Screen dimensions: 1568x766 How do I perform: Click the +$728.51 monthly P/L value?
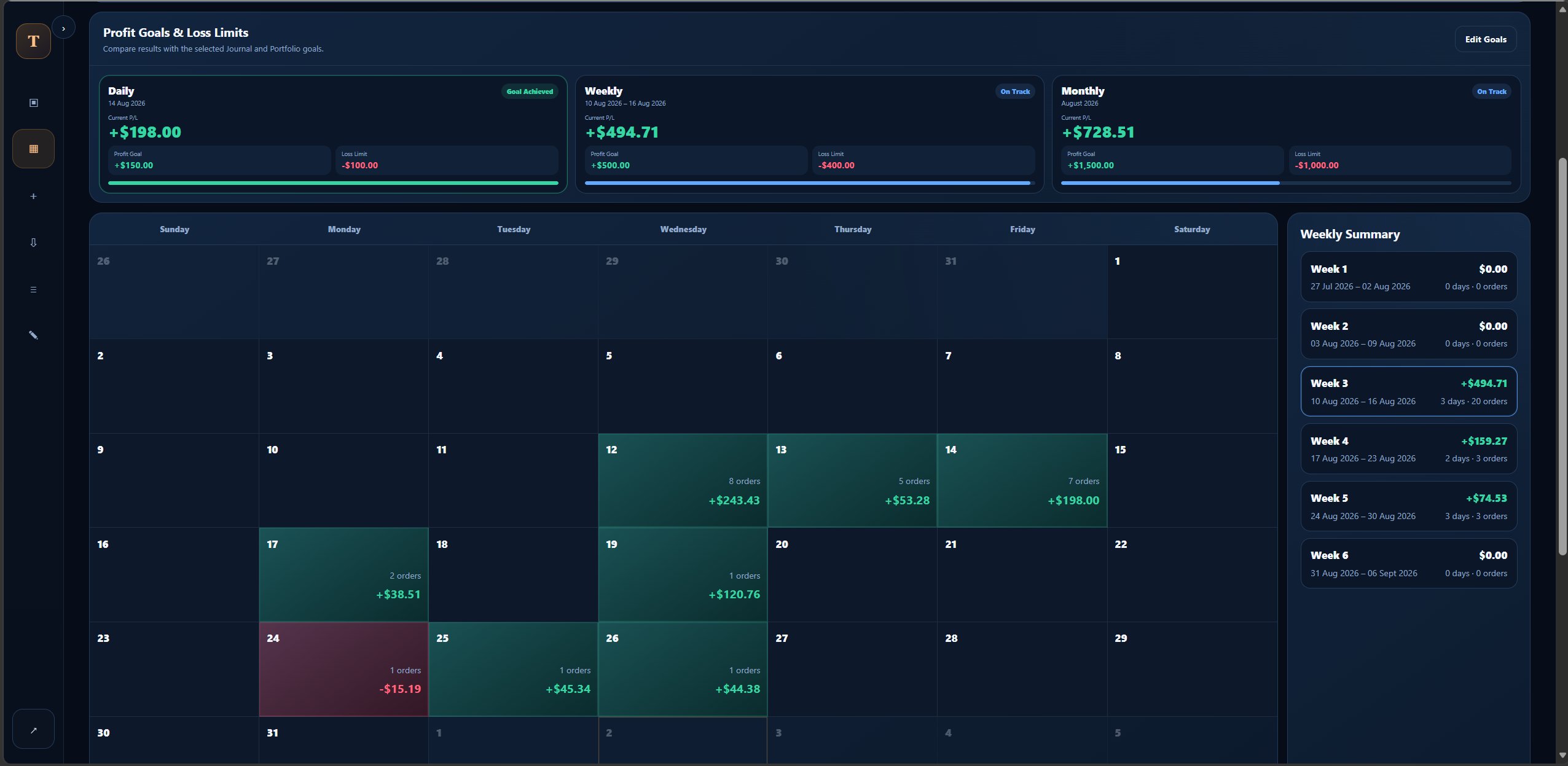[1098, 132]
